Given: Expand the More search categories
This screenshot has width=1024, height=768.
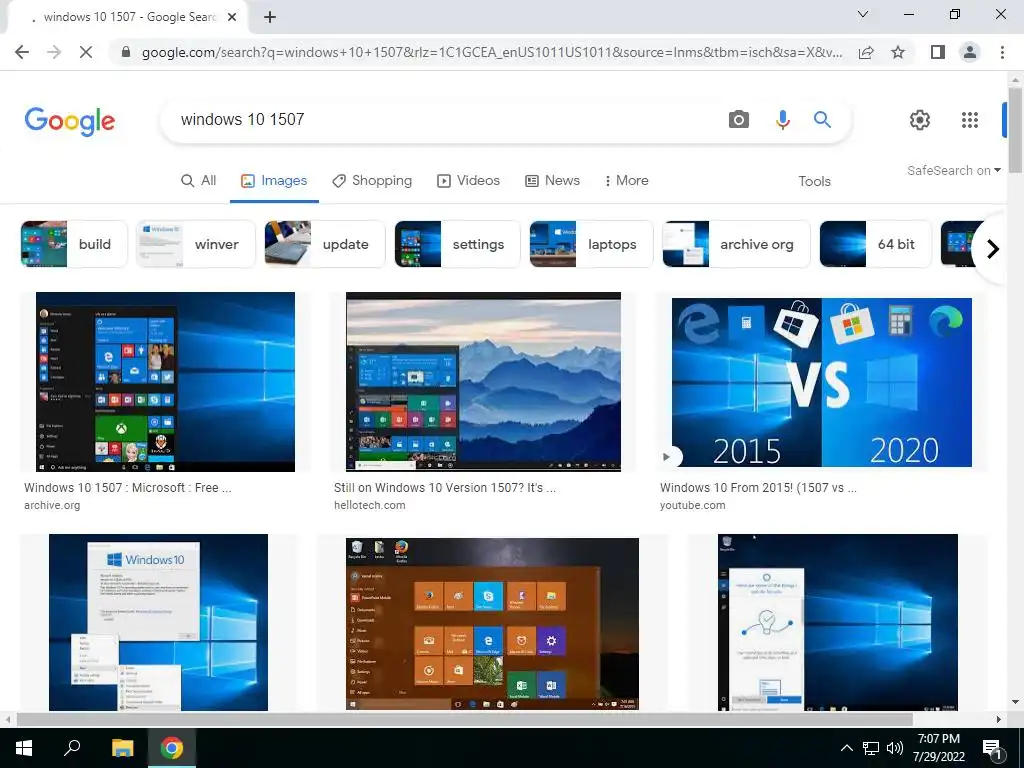Looking at the screenshot, I should point(626,181).
